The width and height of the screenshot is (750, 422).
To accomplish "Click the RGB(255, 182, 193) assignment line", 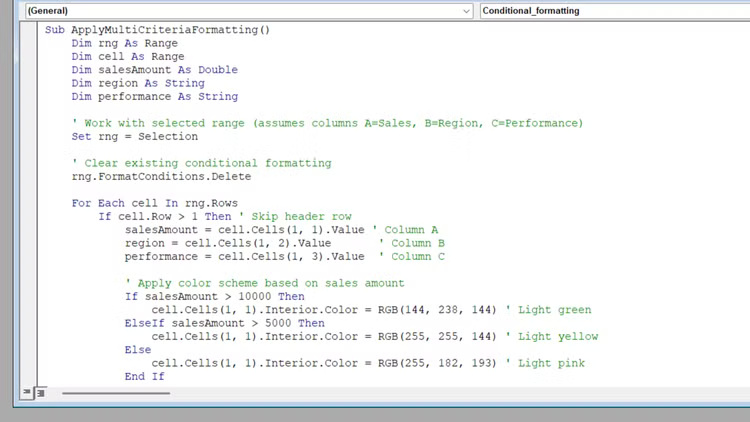I will (x=324, y=363).
